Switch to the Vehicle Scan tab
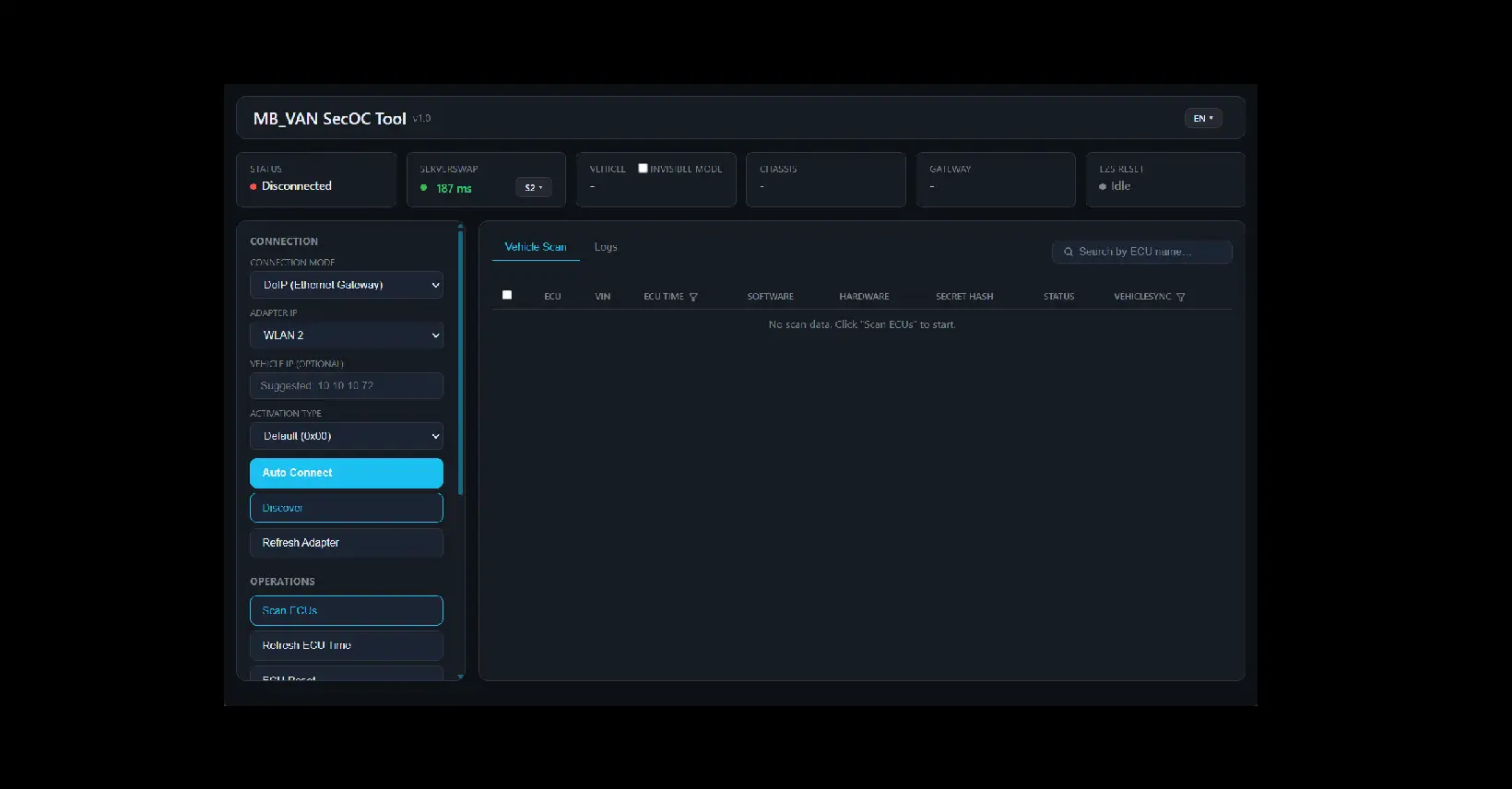Screen dimensions: 1512x789 (x=536, y=247)
